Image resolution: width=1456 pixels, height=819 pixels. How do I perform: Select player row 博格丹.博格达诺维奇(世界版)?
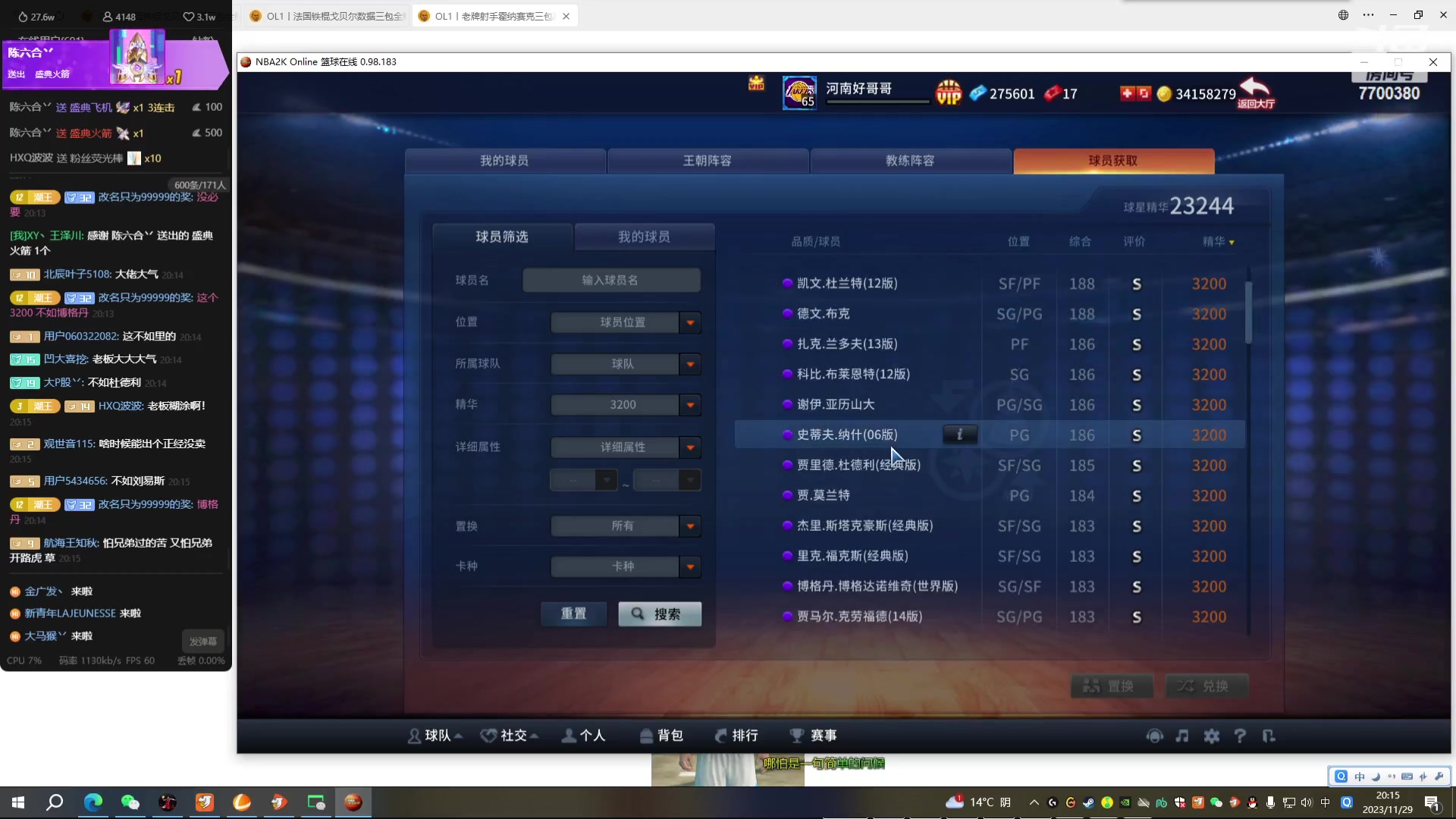coord(990,586)
